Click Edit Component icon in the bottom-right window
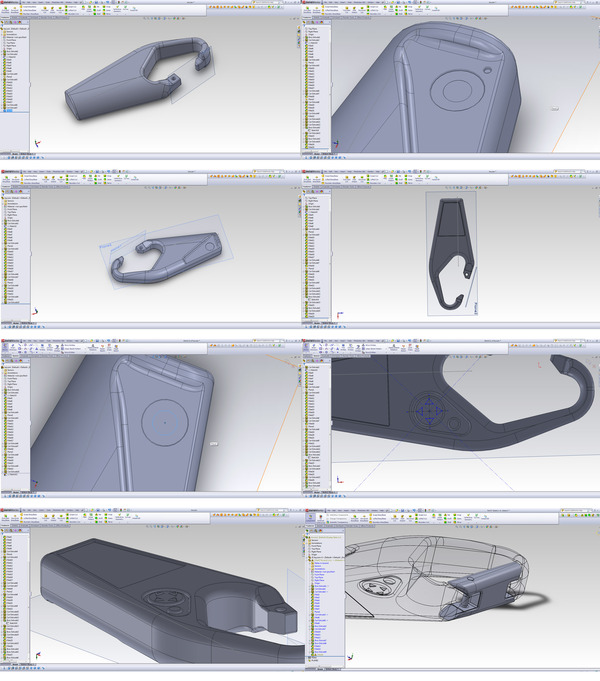 pos(308,519)
